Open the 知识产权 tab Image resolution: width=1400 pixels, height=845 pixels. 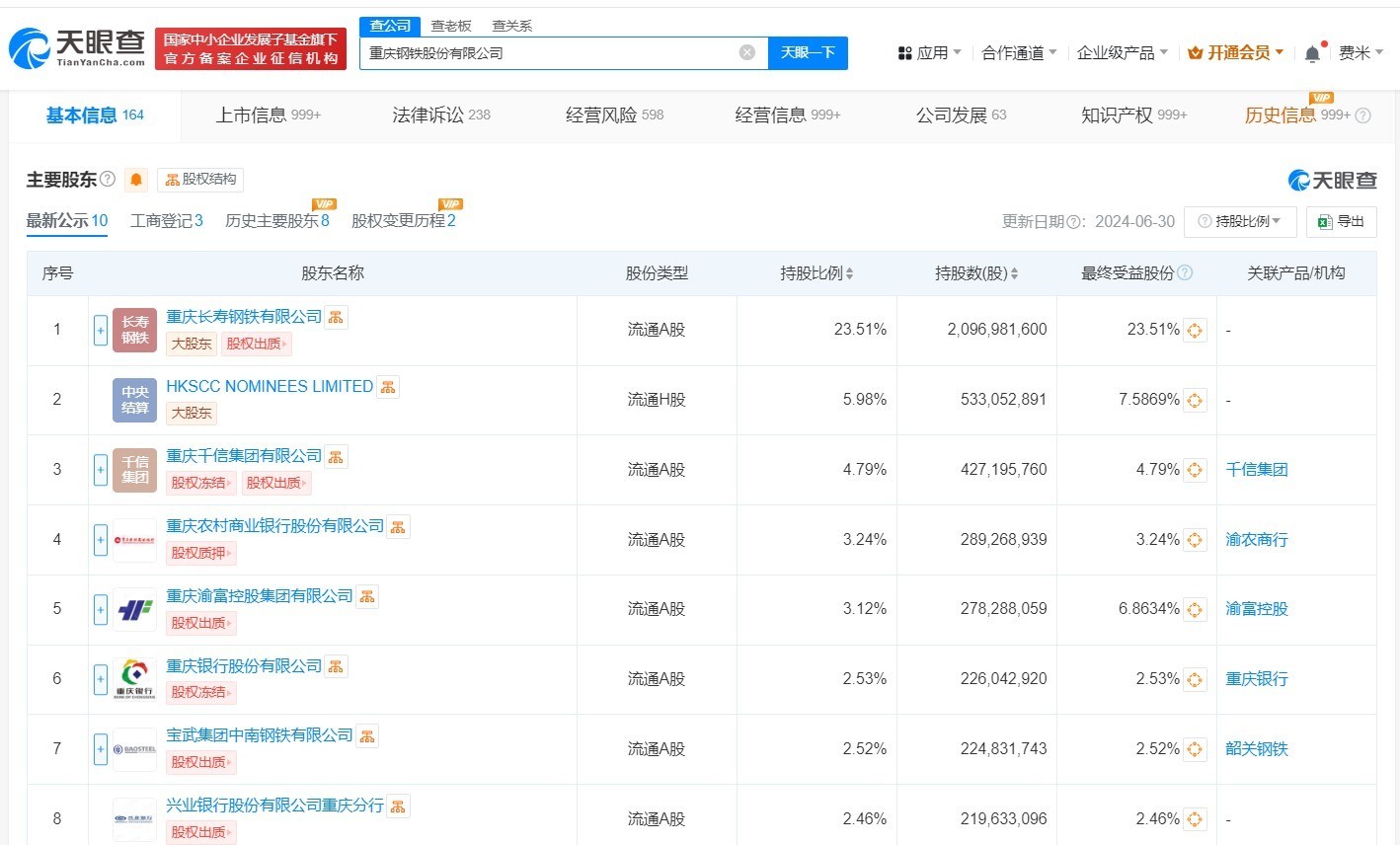(x=1134, y=115)
